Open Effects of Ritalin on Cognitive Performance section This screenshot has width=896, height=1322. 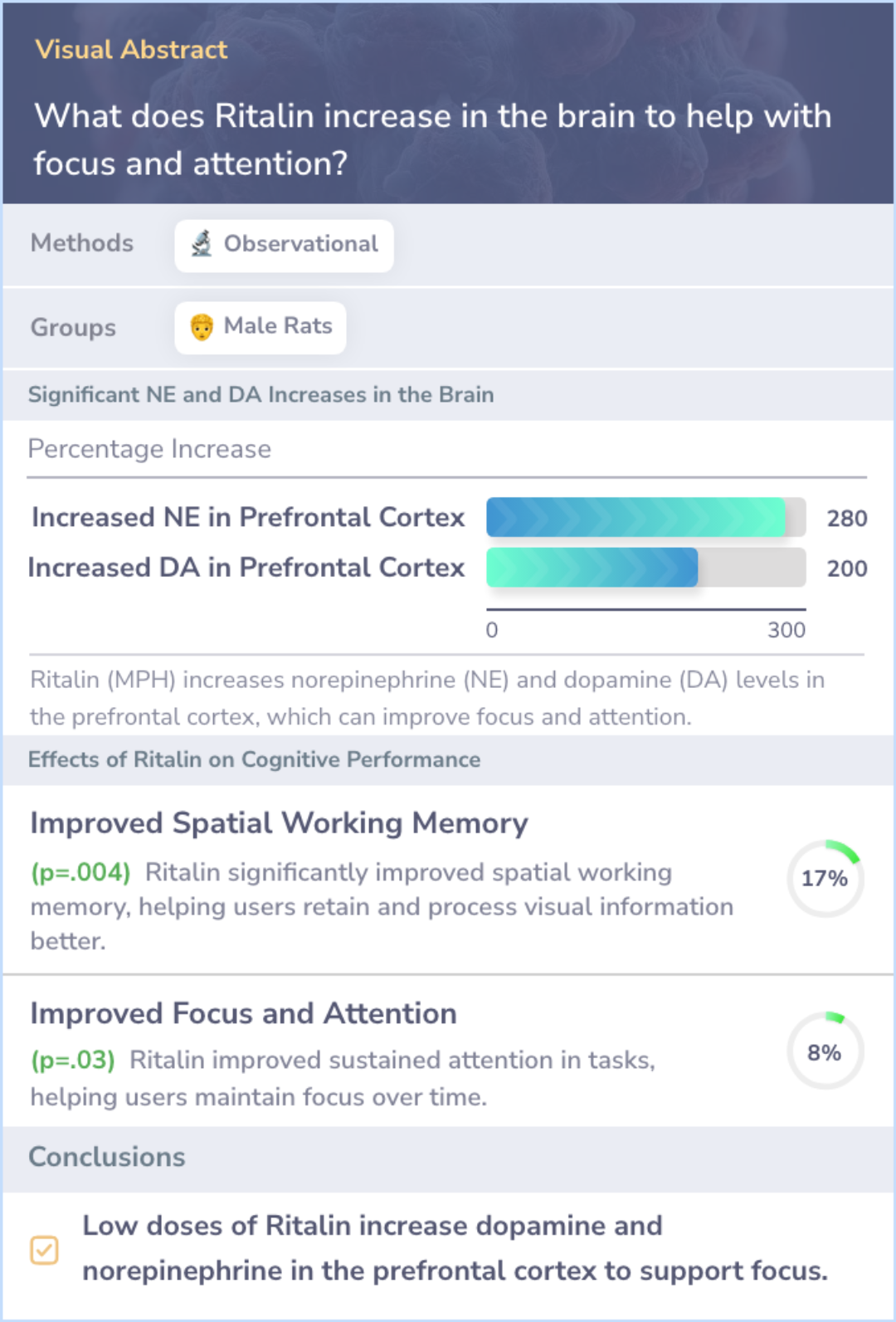(254, 760)
